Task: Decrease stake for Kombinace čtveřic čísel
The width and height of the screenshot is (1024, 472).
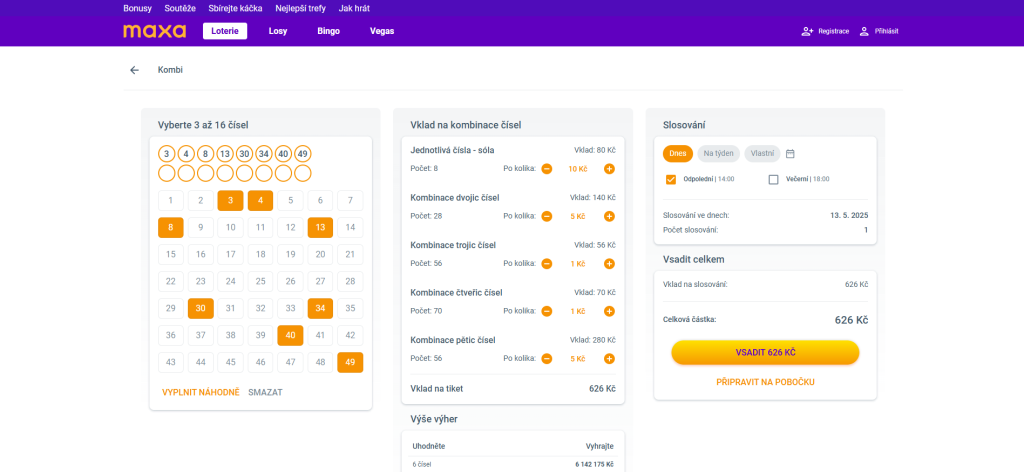Action: pyautogui.click(x=547, y=311)
